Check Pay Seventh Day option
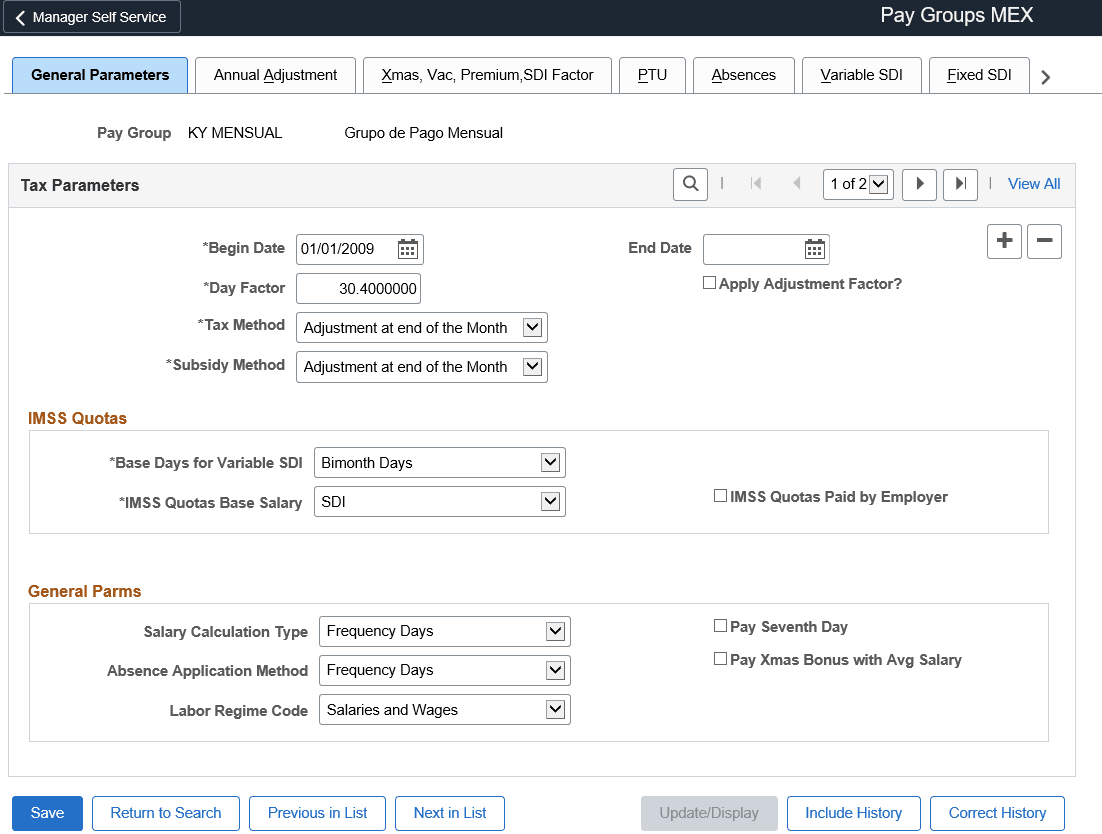Viewport: 1102px width, 834px height. (720, 625)
